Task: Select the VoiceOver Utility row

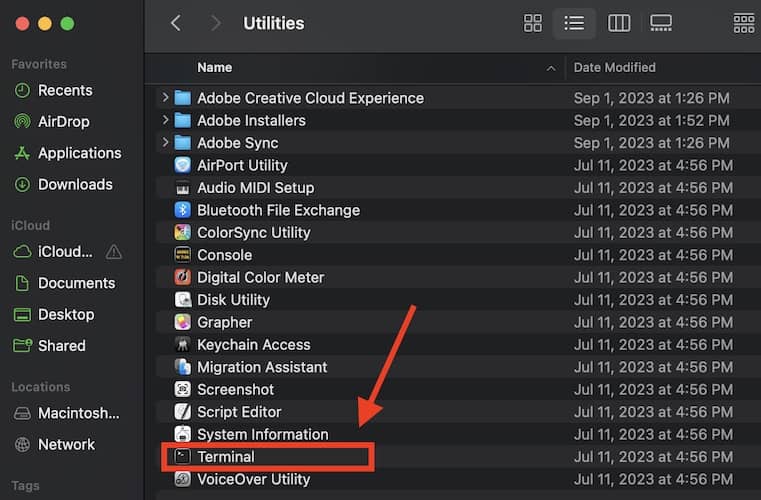Action: 253,479
